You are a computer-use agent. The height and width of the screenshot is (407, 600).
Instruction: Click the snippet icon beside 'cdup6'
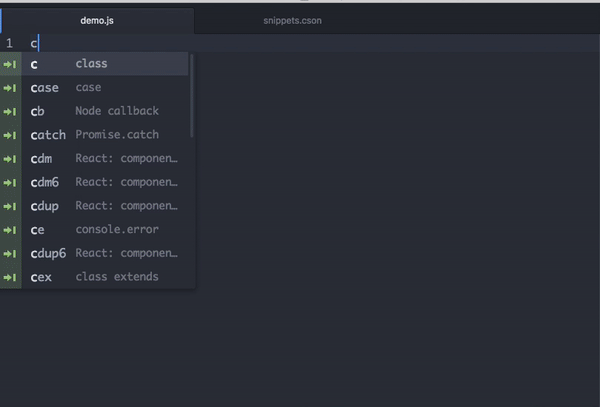(10, 254)
